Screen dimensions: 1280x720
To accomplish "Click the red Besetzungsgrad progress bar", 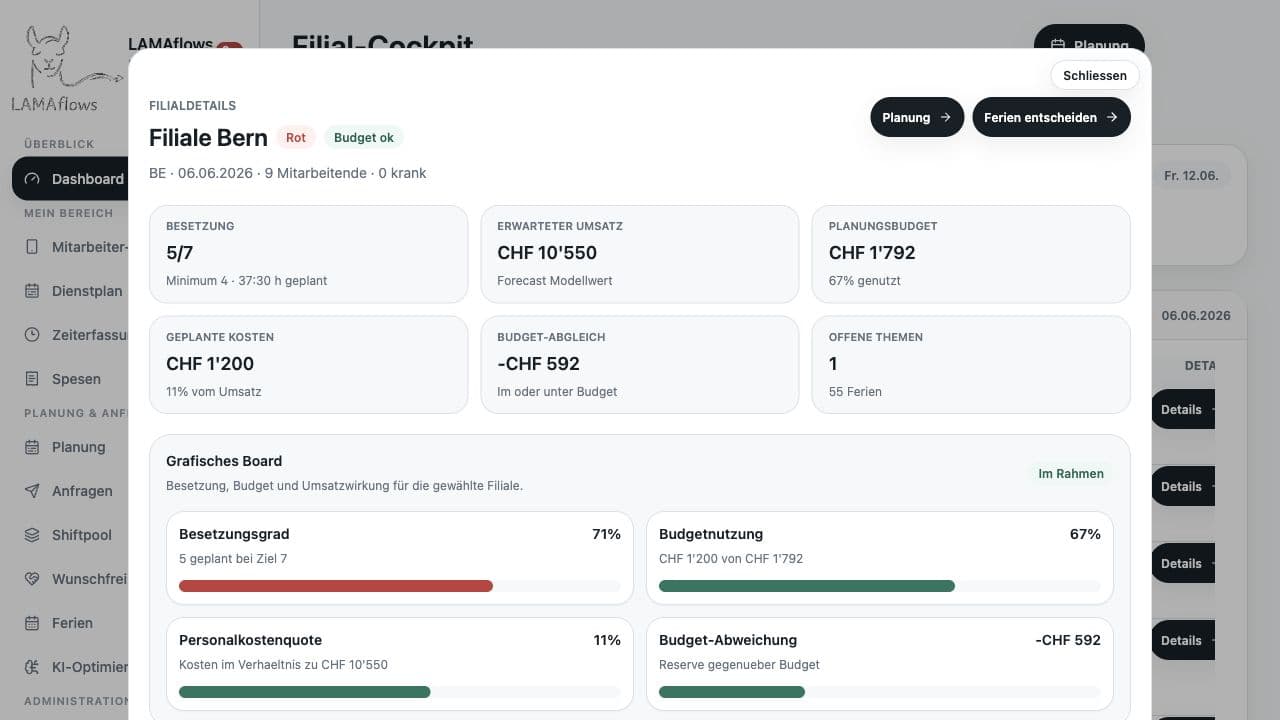I will [336, 586].
